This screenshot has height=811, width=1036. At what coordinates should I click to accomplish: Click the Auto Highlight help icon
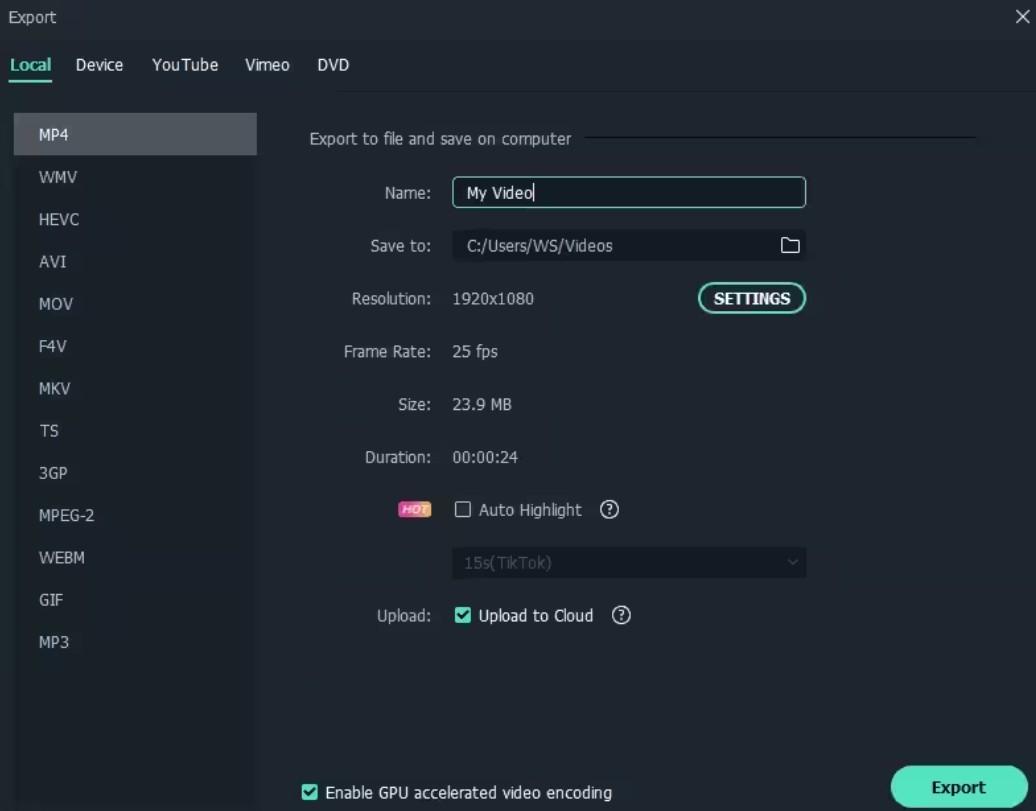[x=609, y=510]
